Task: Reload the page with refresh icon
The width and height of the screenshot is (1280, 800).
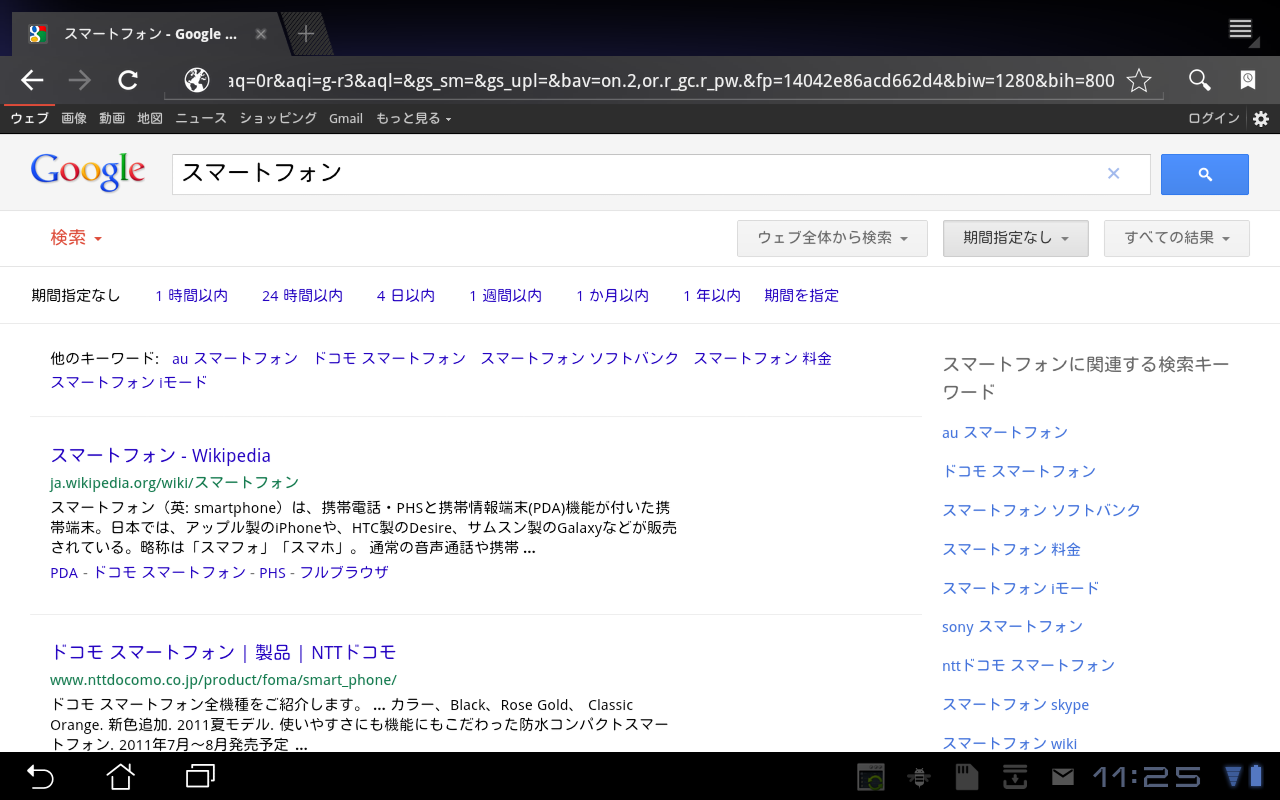Action: [128, 81]
